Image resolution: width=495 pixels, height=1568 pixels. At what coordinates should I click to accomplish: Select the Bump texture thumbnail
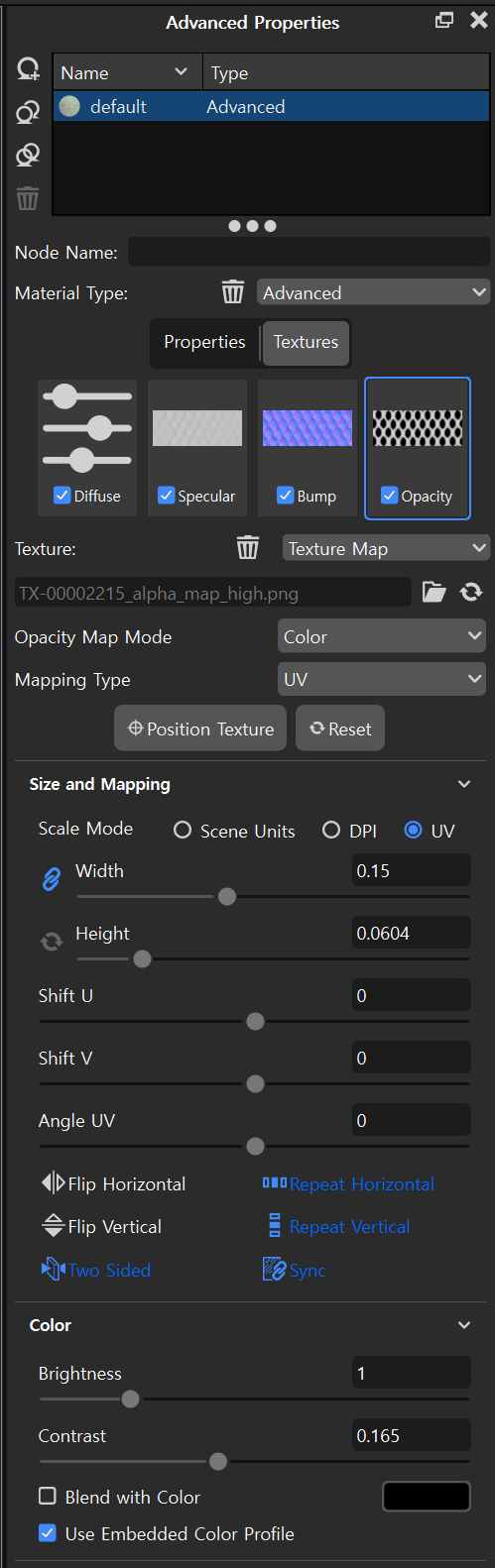308,447
